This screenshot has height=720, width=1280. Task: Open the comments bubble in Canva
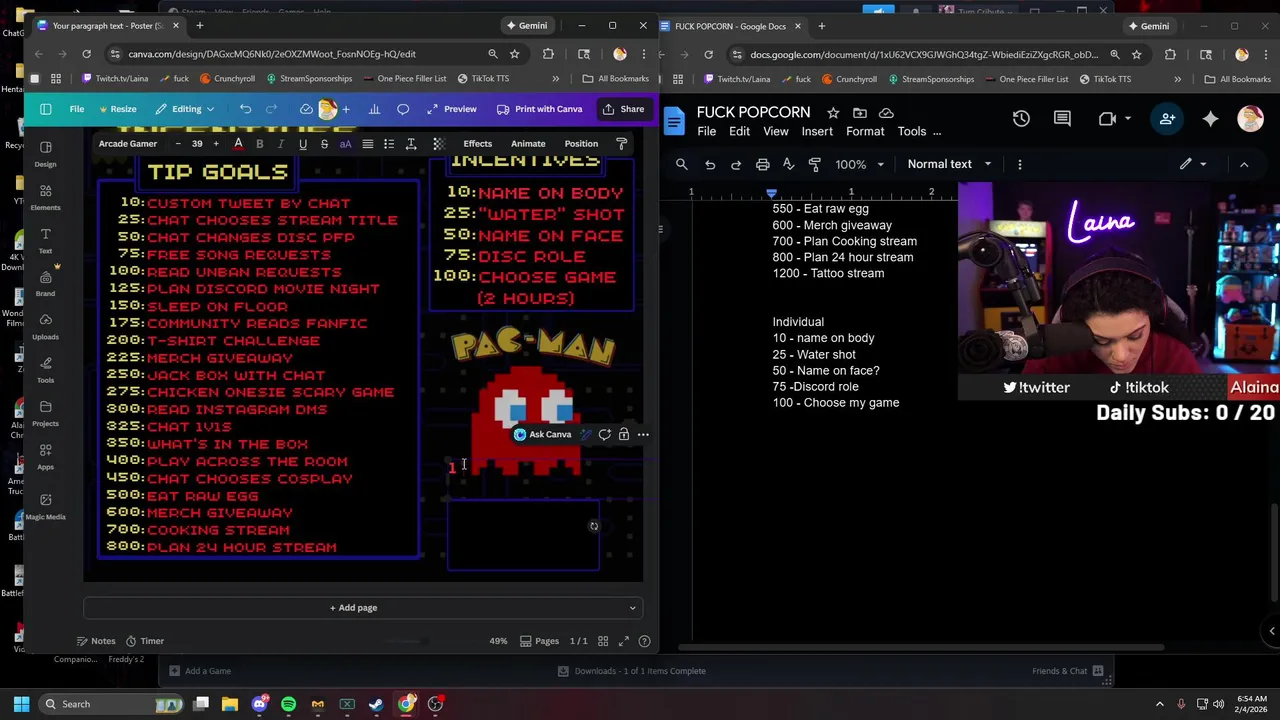(x=403, y=109)
